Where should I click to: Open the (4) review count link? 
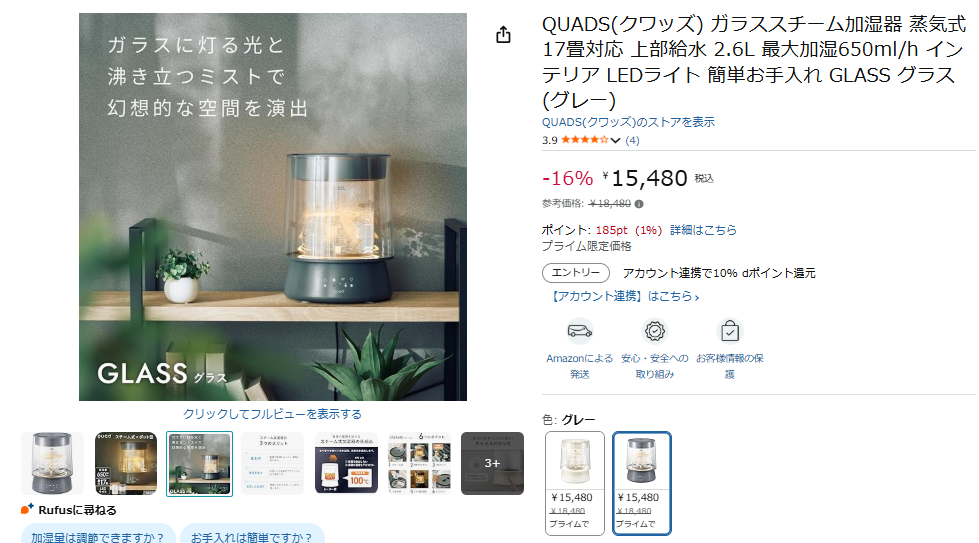[x=632, y=140]
